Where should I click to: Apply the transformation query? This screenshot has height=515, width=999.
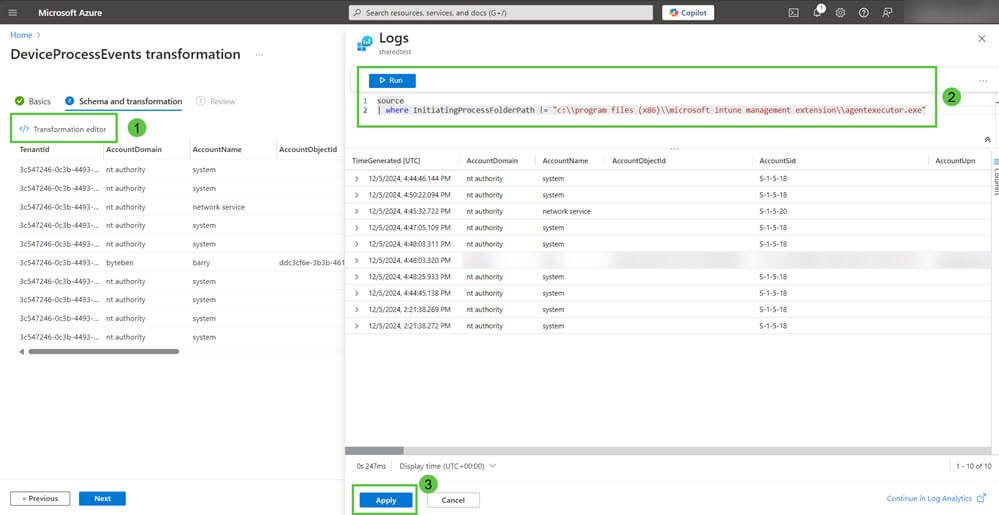click(x=386, y=500)
